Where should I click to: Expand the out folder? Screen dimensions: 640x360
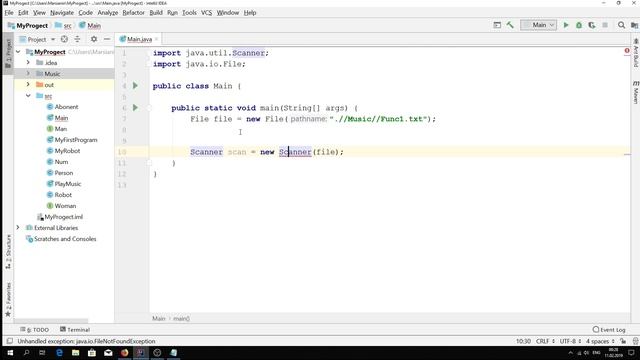click(x=28, y=84)
